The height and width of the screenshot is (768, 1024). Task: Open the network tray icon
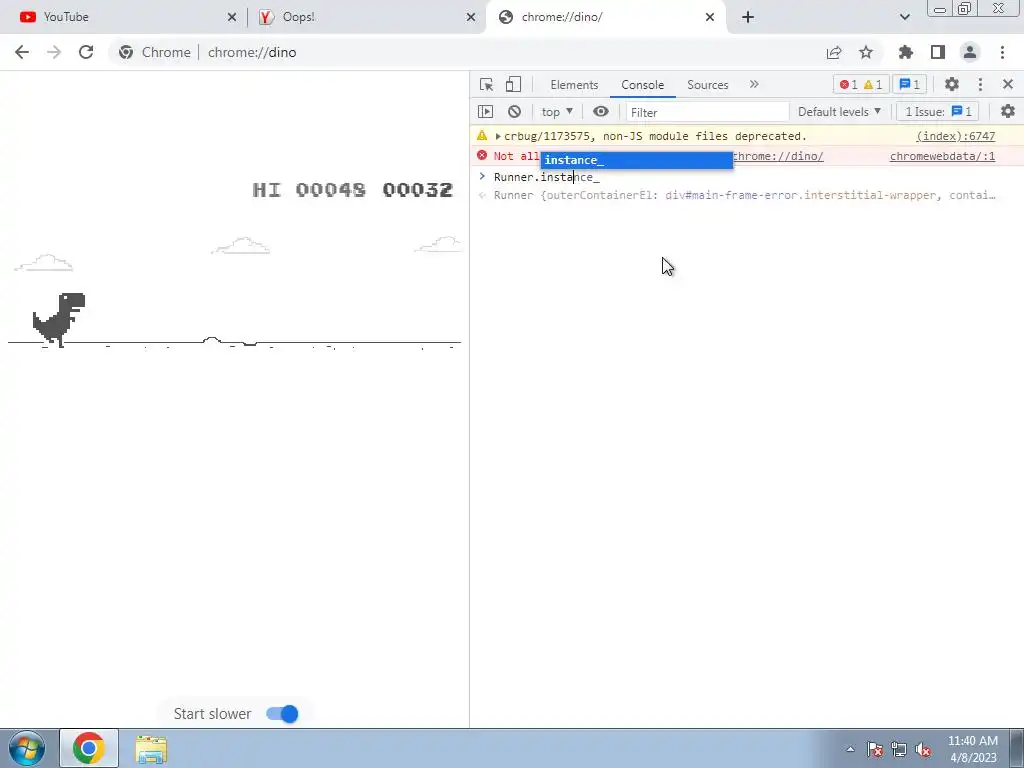tap(899, 749)
